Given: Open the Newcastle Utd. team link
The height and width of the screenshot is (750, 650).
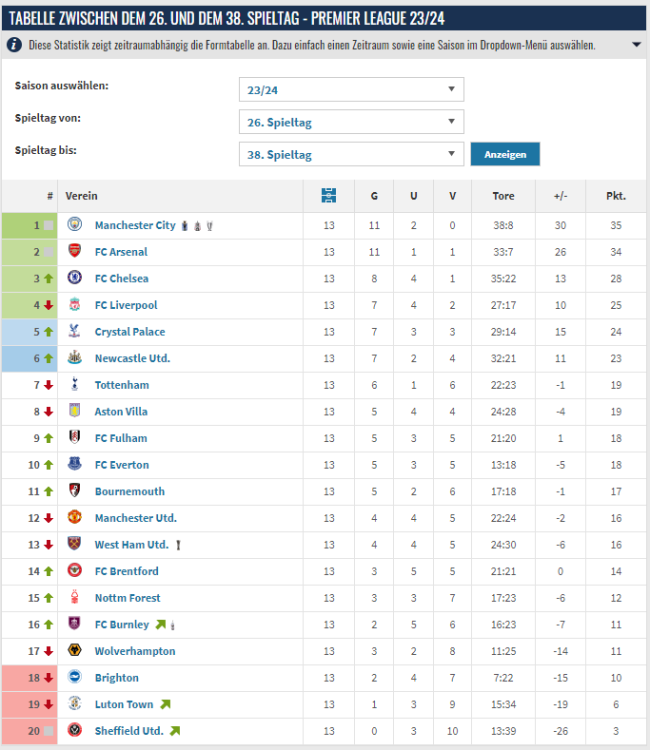Looking at the screenshot, I should click(x=132, y=358).
